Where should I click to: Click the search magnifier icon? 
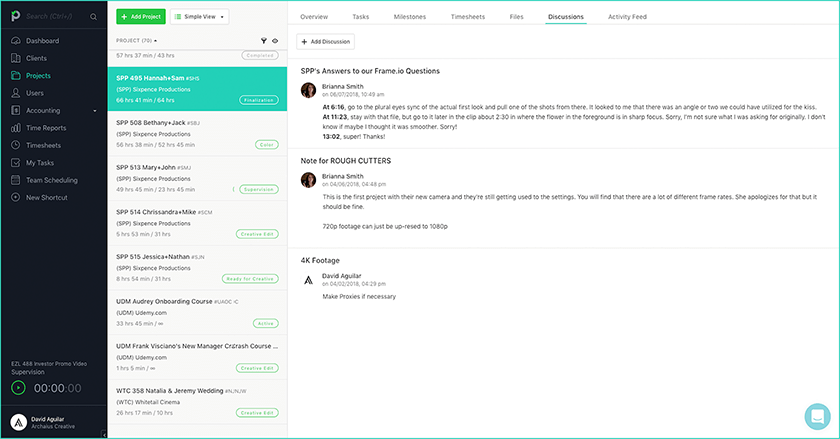pos(94,17)
